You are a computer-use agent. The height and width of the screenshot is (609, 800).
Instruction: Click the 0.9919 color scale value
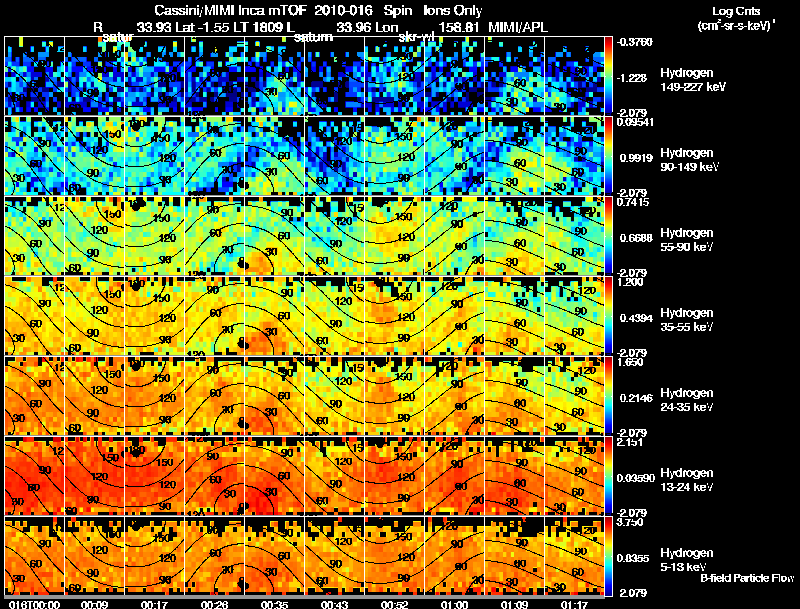(x=636, y=158)
